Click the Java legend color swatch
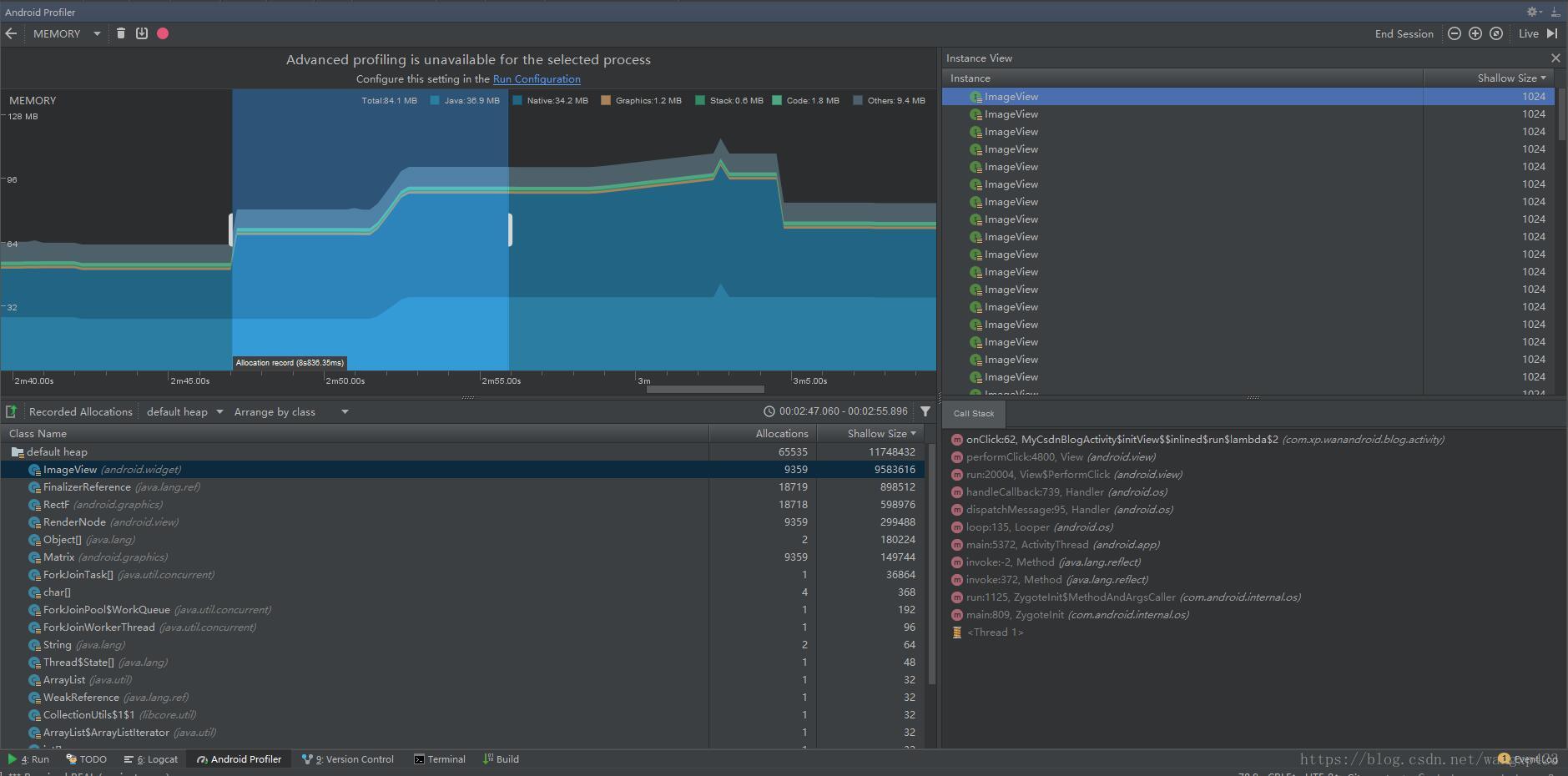Viewport: 1568px width, 776px height. (x=435, y=100)
